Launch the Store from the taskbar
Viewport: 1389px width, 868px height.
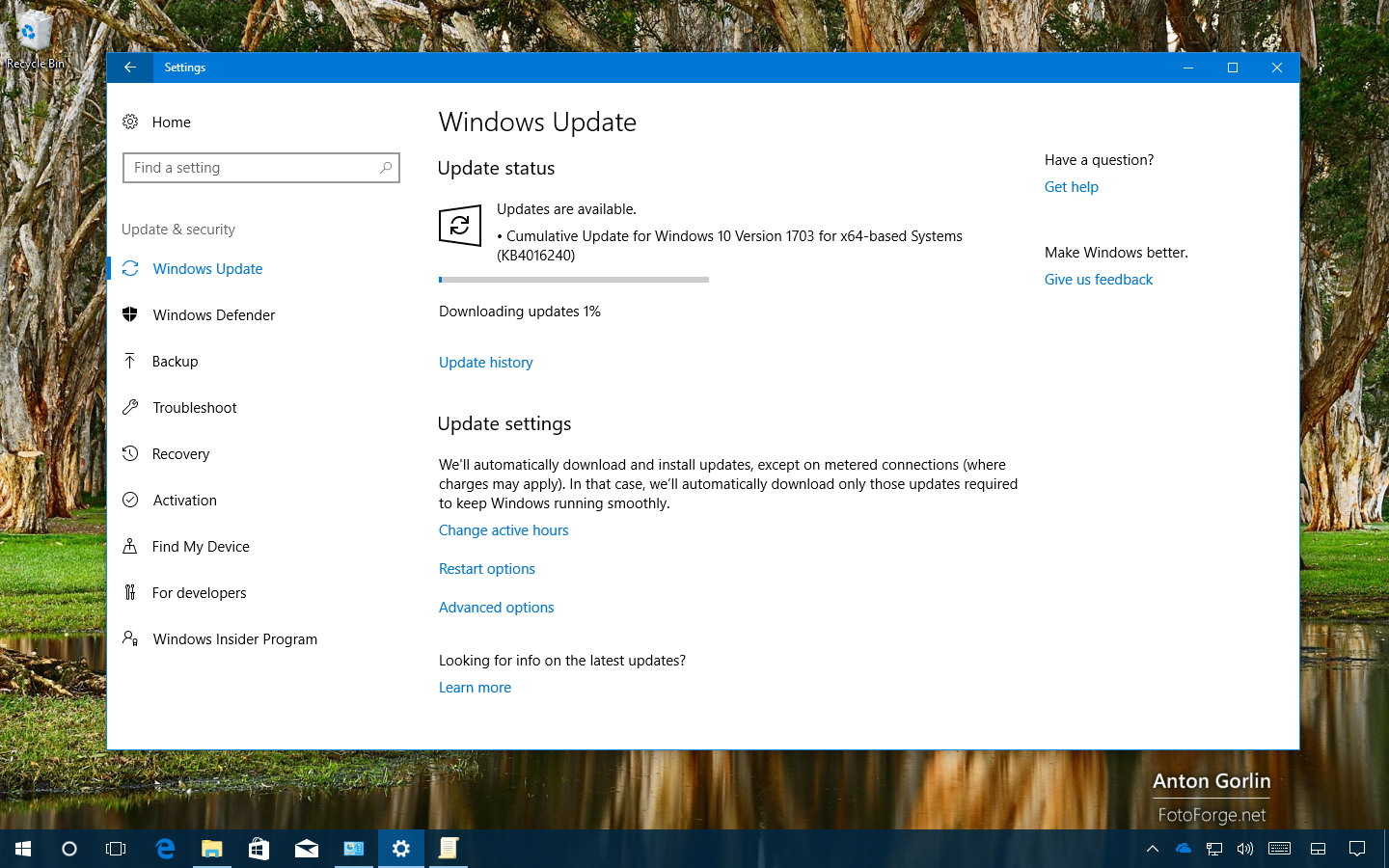point(259,849)
